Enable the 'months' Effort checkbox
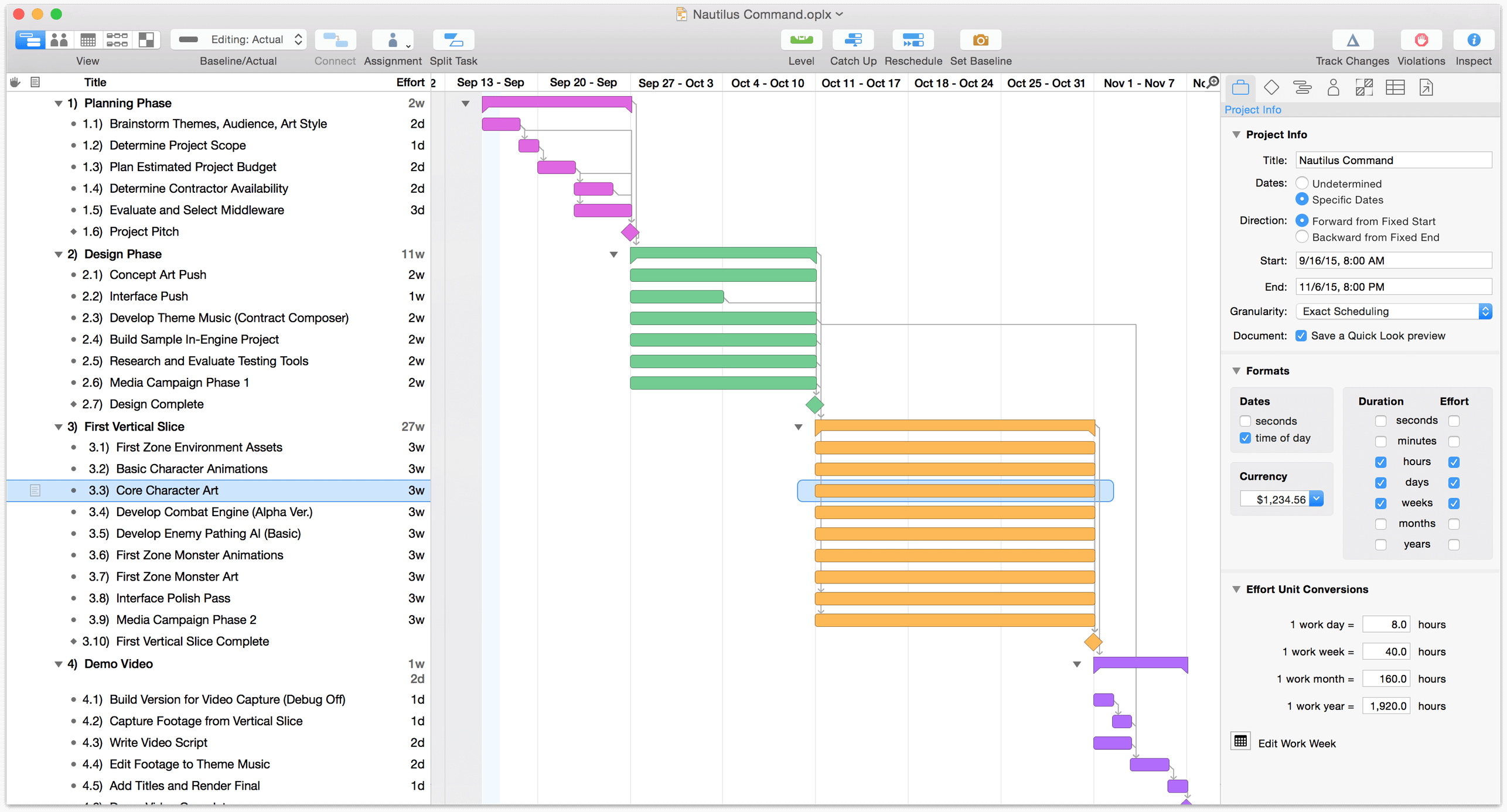1507x812 pixels. [1453, 523]
